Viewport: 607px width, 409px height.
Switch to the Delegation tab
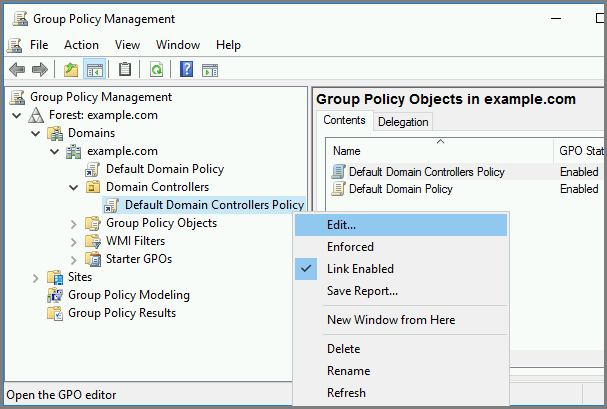point(403,122)
